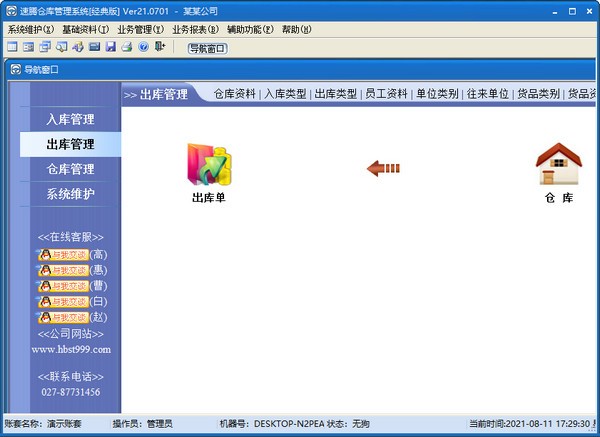Open the 入库类型 top link
Screen dimensions: 600x437
coord(285,94)
